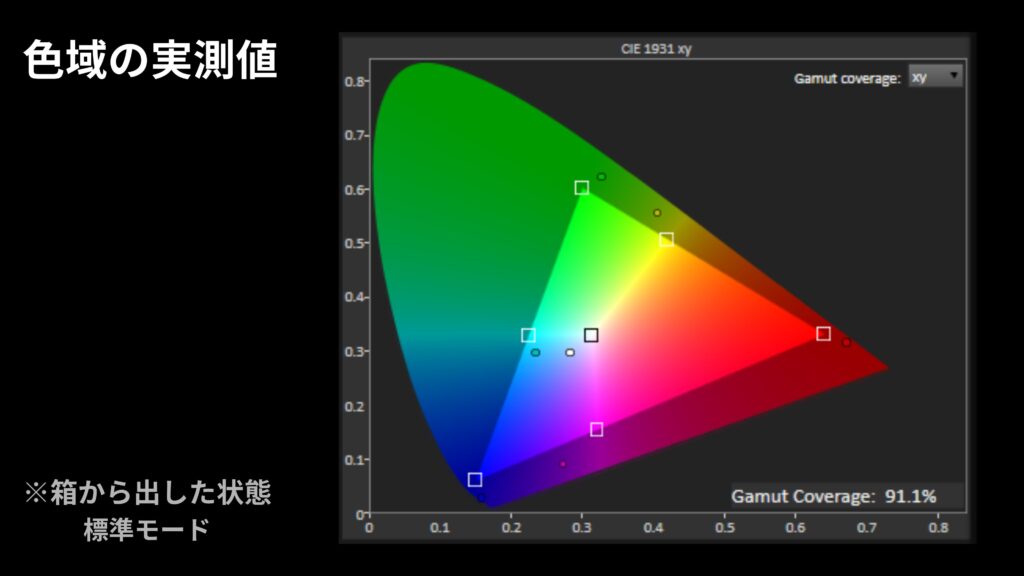Click the 0.8 label on the y-axis
This screenshot has height=576, width=1024.
(x=355, y=82)
